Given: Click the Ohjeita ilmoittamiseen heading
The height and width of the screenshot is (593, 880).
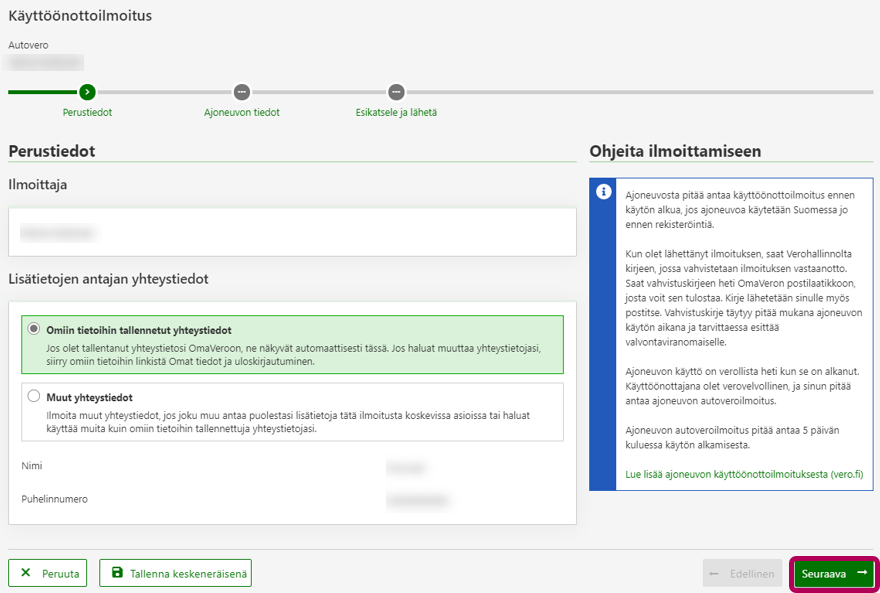Looking at the screenshot, I should tap(675, 151).
